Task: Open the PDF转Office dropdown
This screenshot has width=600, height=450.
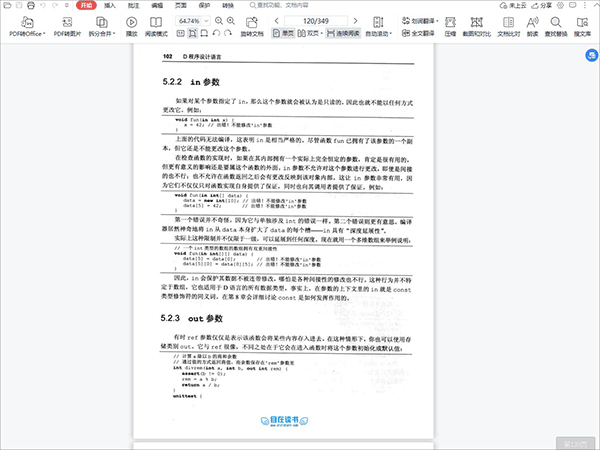Action: [27, 26]
